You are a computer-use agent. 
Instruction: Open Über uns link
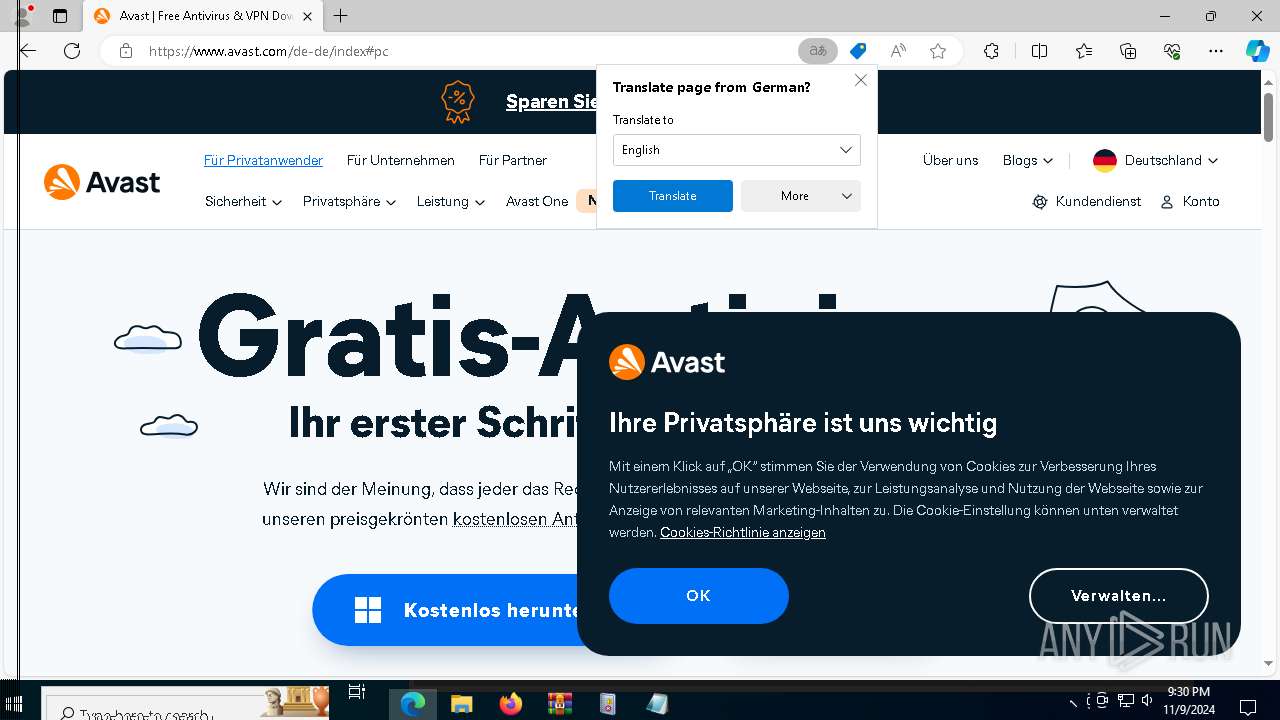(x=951, y=160)
